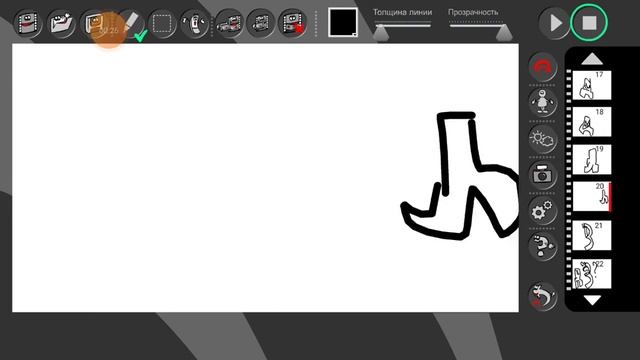Image resolution: width=640 pixels, height=360 pixels.
Task: Open settings gears icon
Action: coord(543,211)
